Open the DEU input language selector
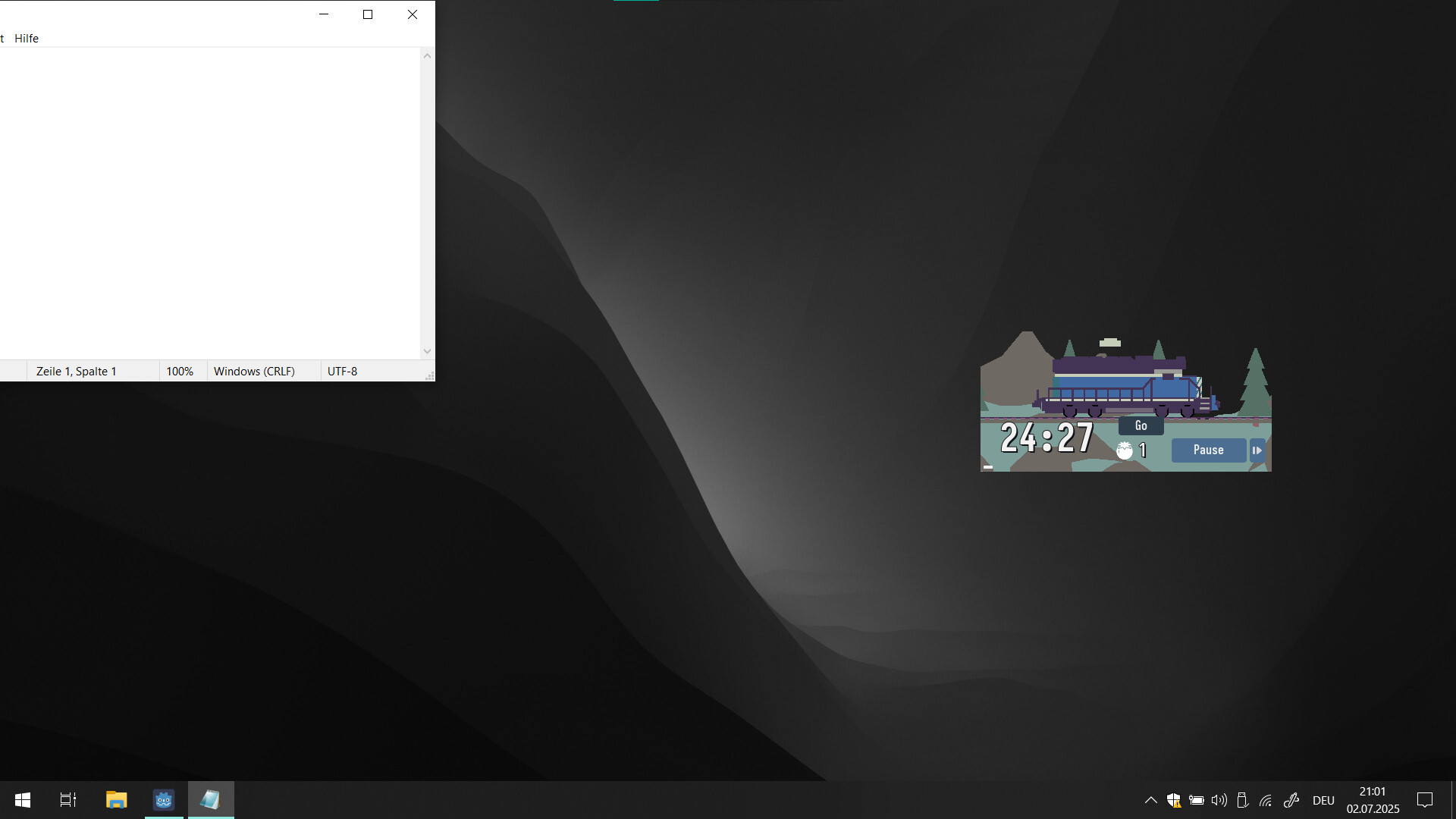This screenshot has height=819, width=1456. [x=1323, y=800]
